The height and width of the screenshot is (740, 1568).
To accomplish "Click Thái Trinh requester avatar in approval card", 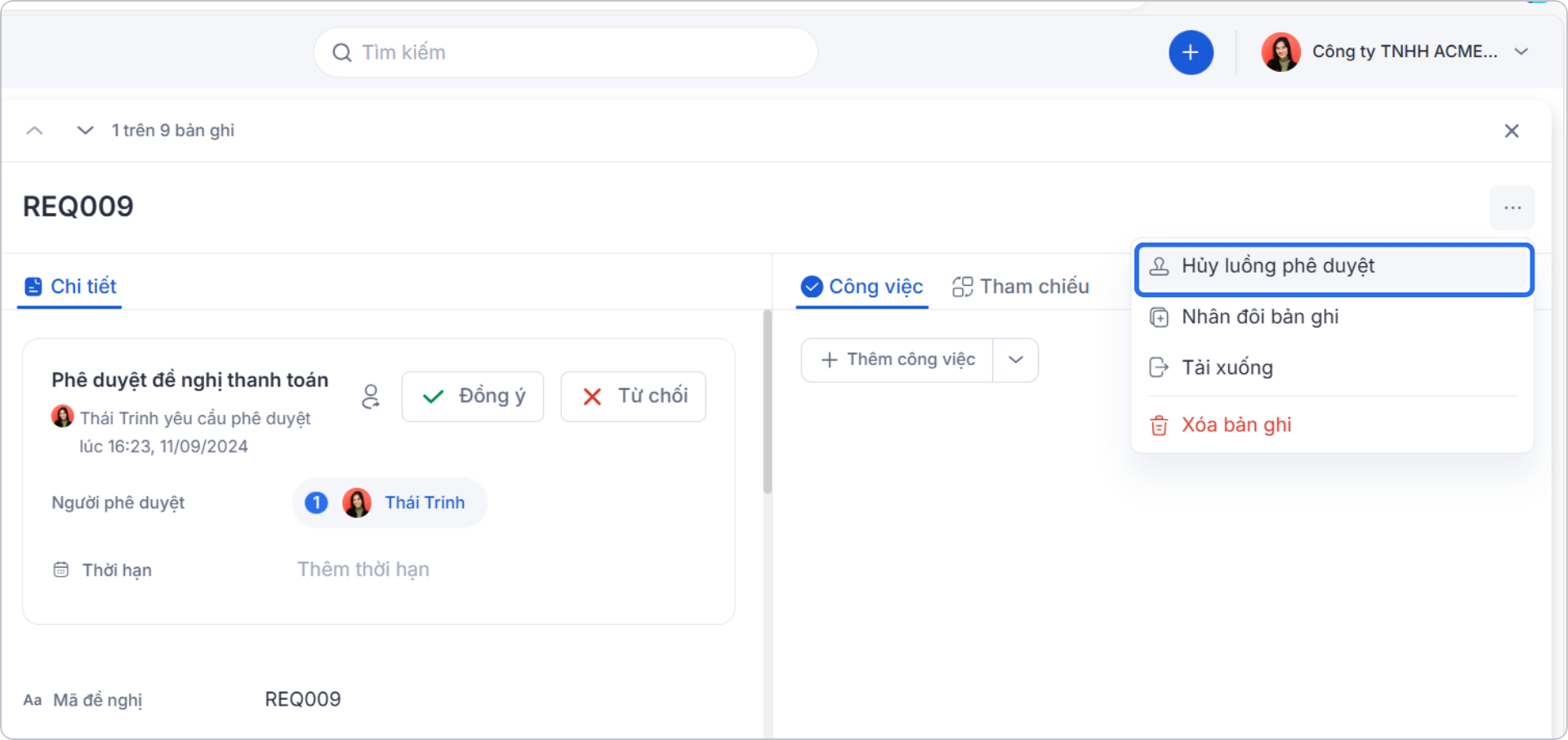I will (x=62, y=417).
